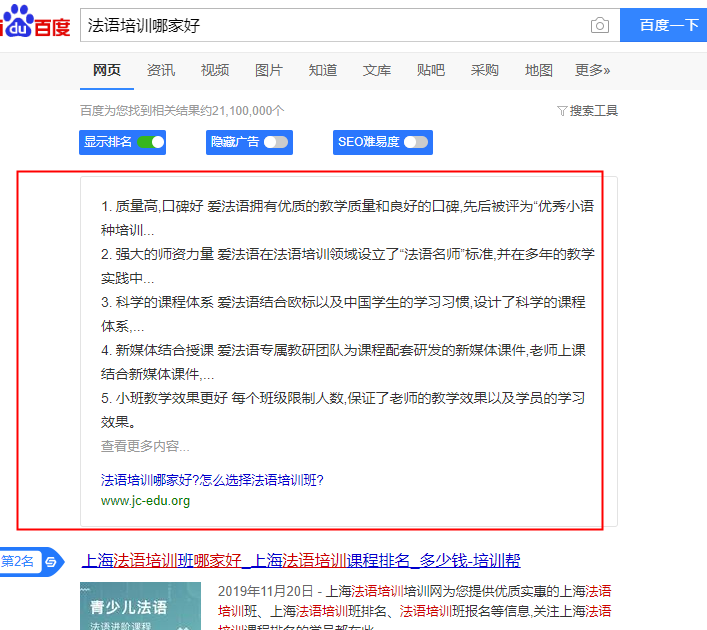Click snippet line 2. 强大的师资力量
This screenshot has height=630, width=707.
pyautogui.click(x=348, y=266)
